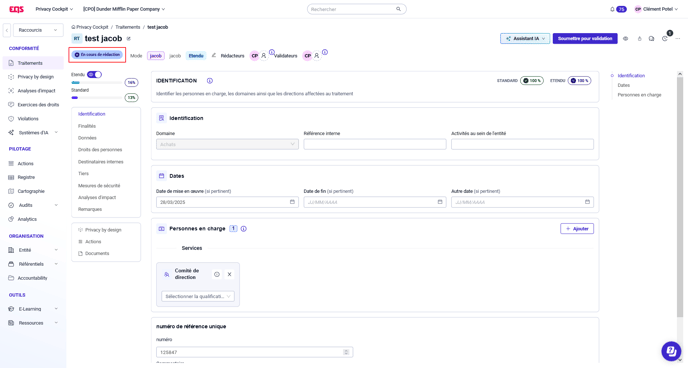Collapse the left sidebar with arrow
The image size is (688, 368).
click(7, 30)
